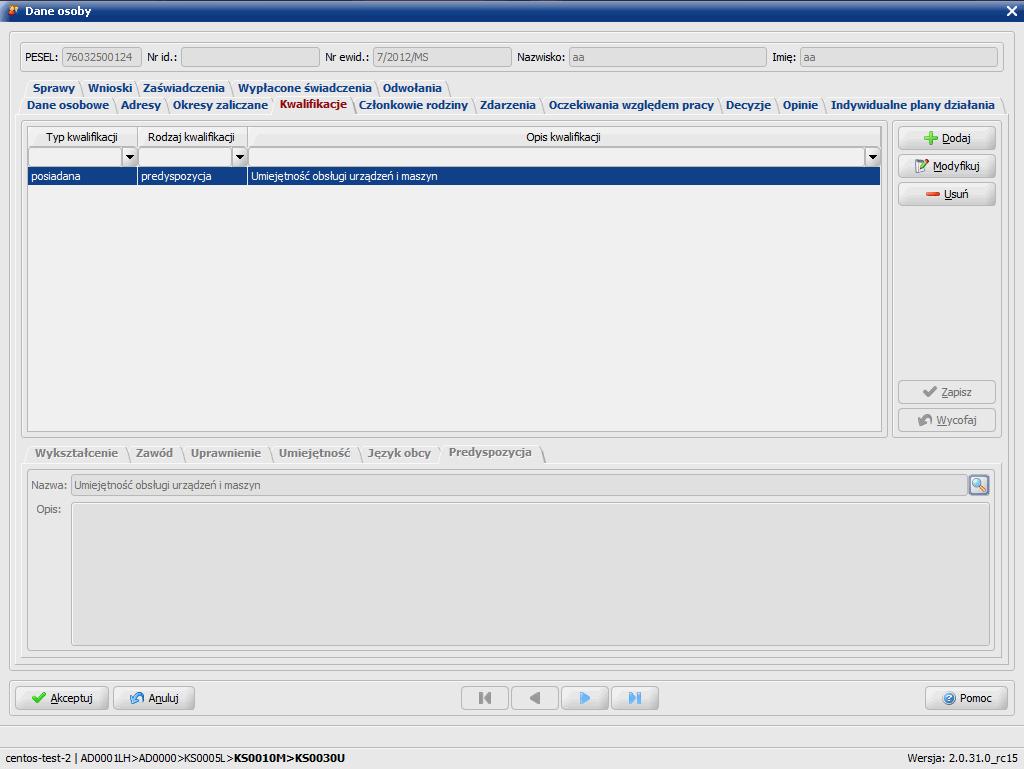The image size is (1024, 769).
Task: Select the 'posiadana' cell in the table
Action: click(x=82, y=176)
